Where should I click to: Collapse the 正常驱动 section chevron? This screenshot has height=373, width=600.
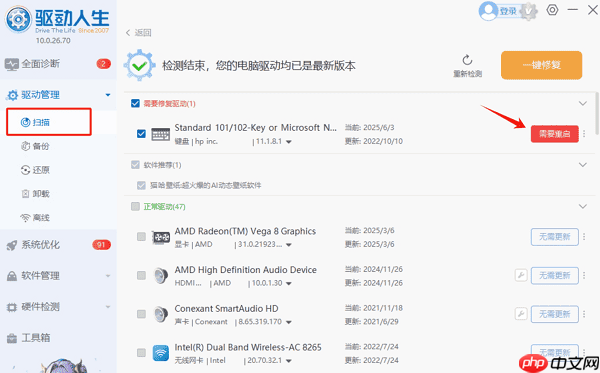tap(582, 207)
